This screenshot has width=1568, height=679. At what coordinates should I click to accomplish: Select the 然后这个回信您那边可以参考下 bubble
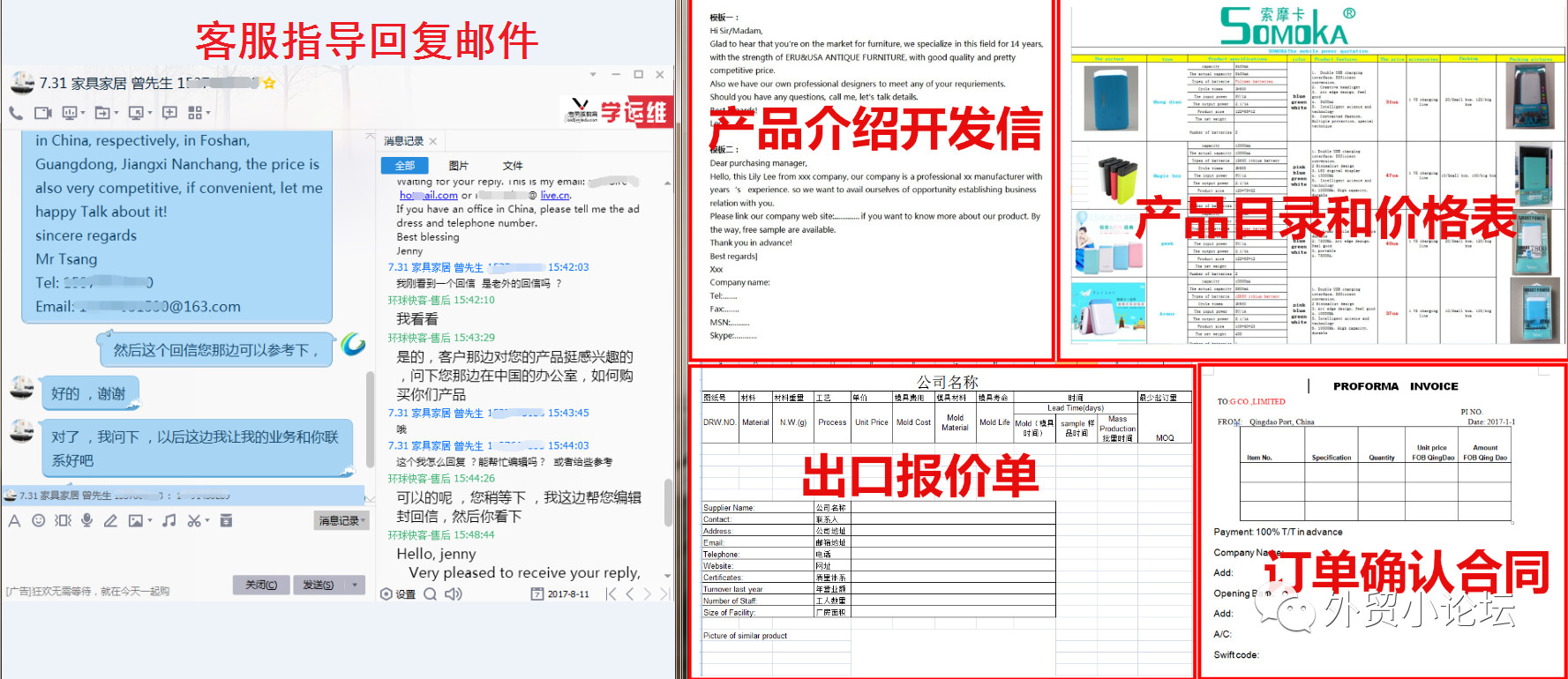[x=215, y=350]
